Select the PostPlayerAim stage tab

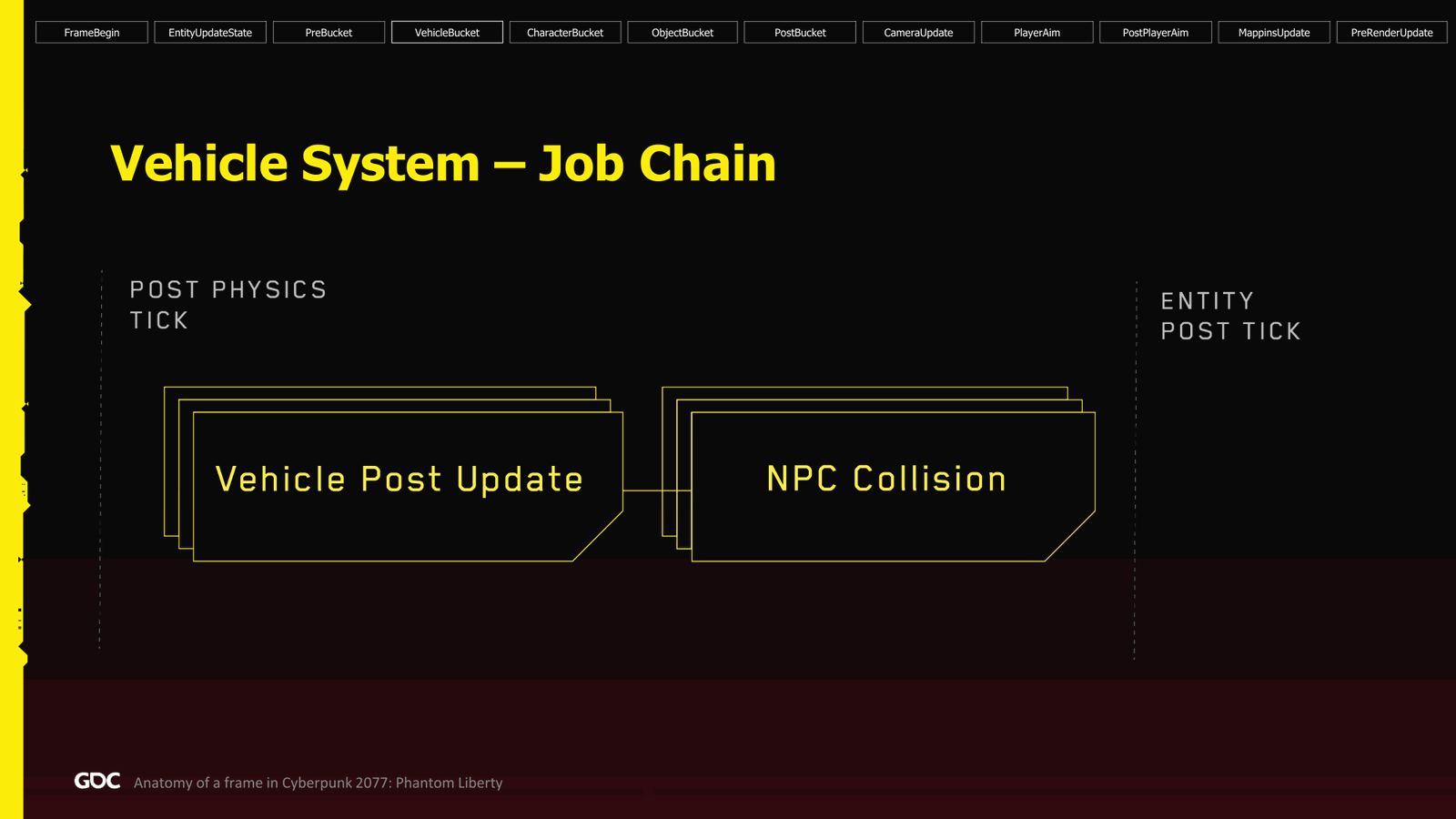pos(1155,33)
